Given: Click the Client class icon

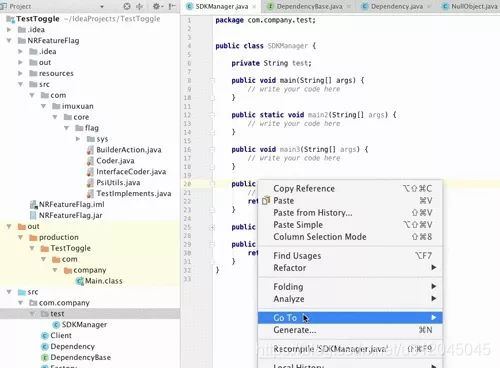Looking at the screenshot, I should pyautogui.click(x=45, y=336).
